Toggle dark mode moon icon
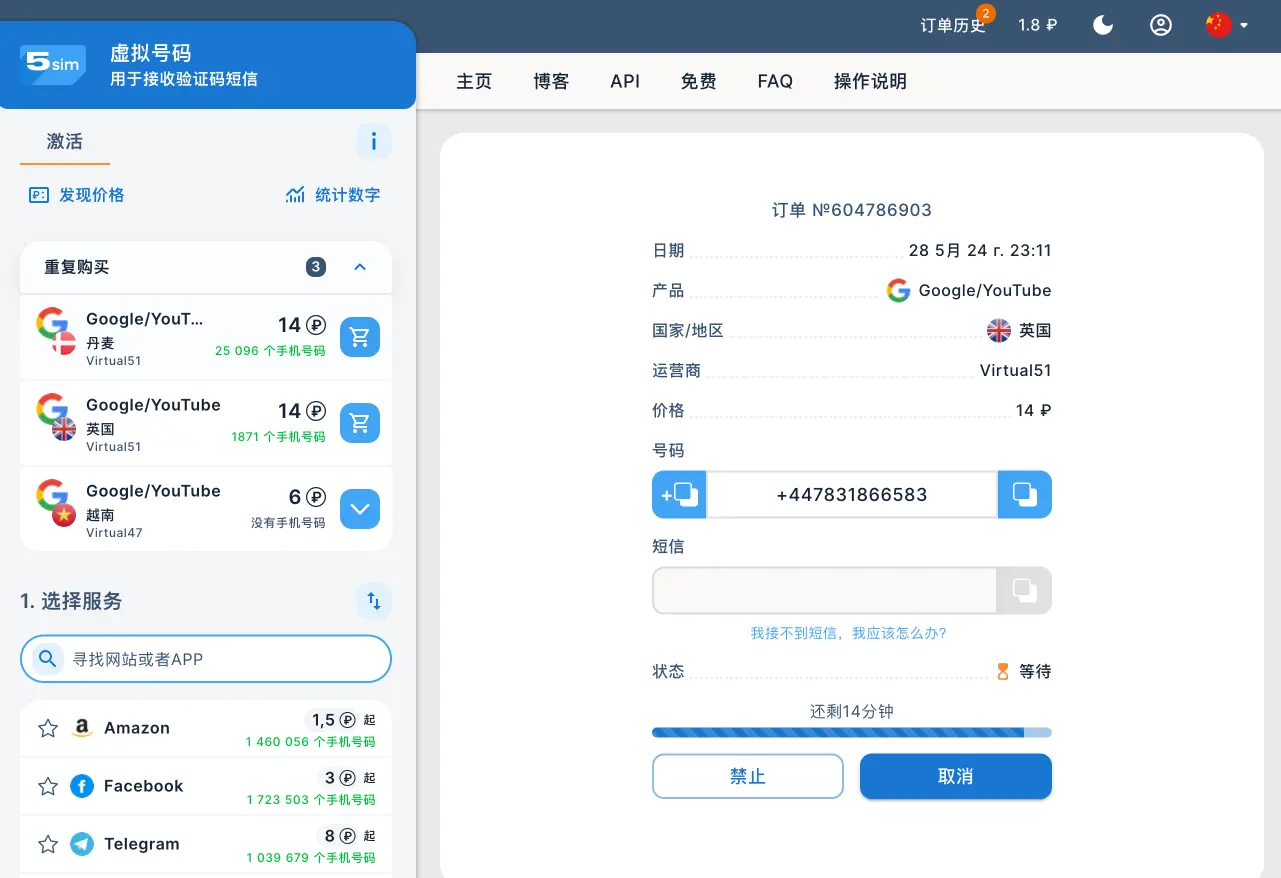 pos(1103,25)
